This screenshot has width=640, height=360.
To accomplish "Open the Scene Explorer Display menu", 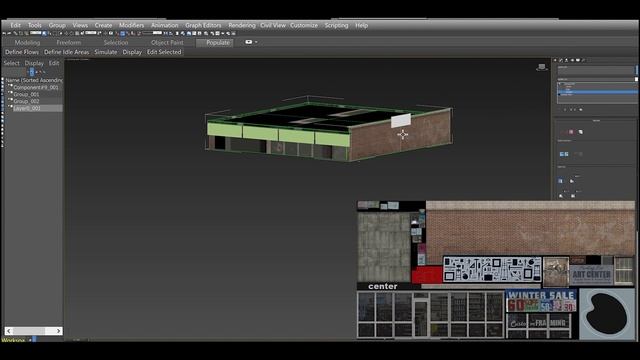I will click(x=34, y=63).
